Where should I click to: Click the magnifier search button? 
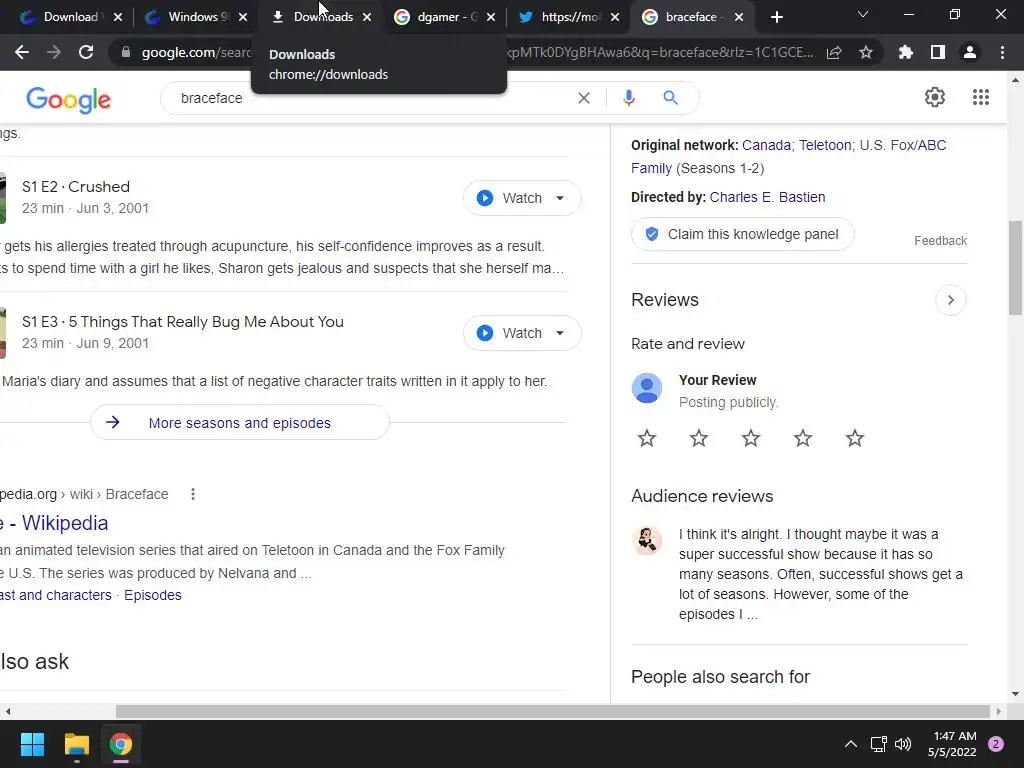pyautogui.click(x=670, y=98)
